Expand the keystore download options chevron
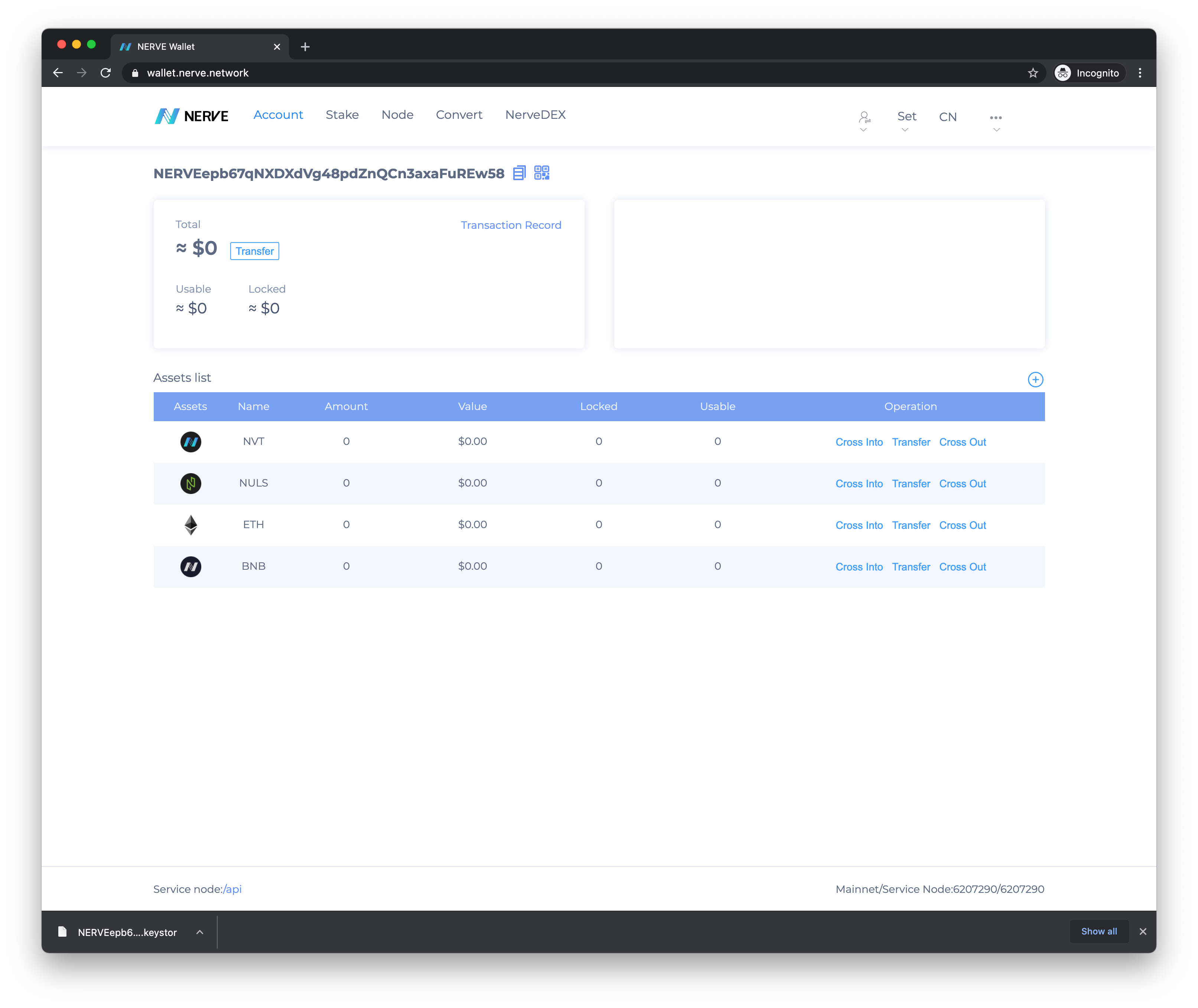 point(200,932)
